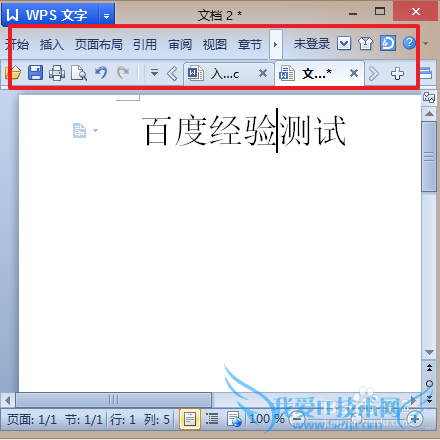Open the 章节 ribbon tab
440x440 pixels.
[250, 44]
